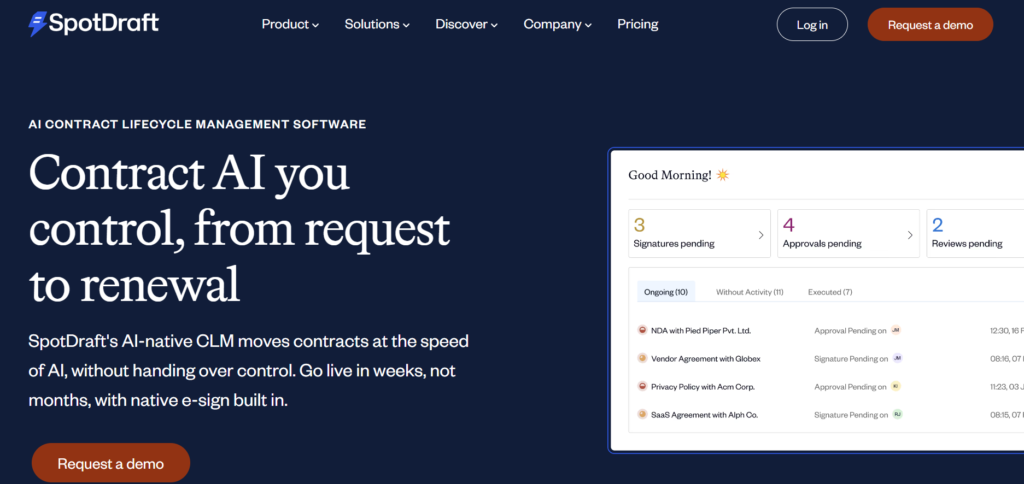Switch to Executed (7) tab
Screen dimensions: 1024x484
[x=829, y=292]
